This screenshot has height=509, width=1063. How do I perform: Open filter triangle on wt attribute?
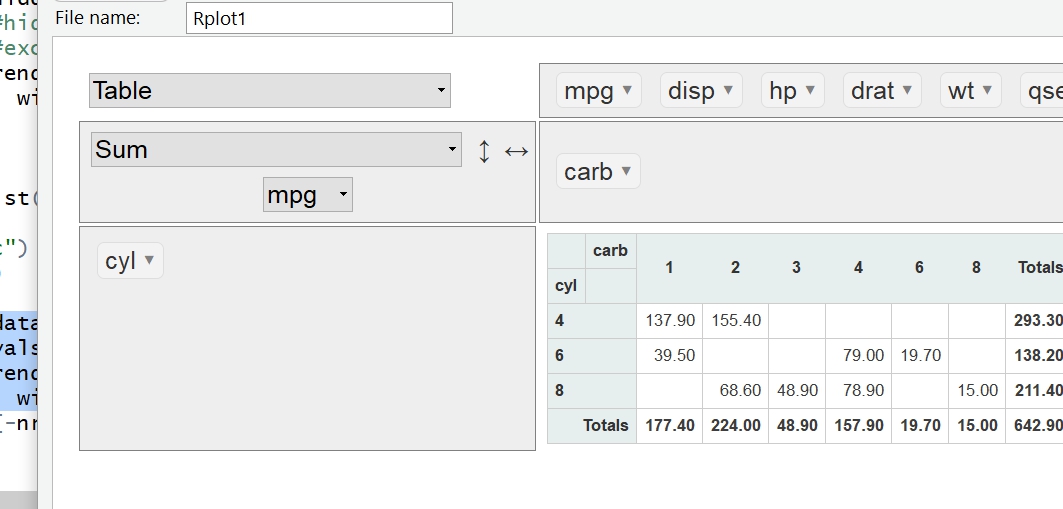coord(987,90)
